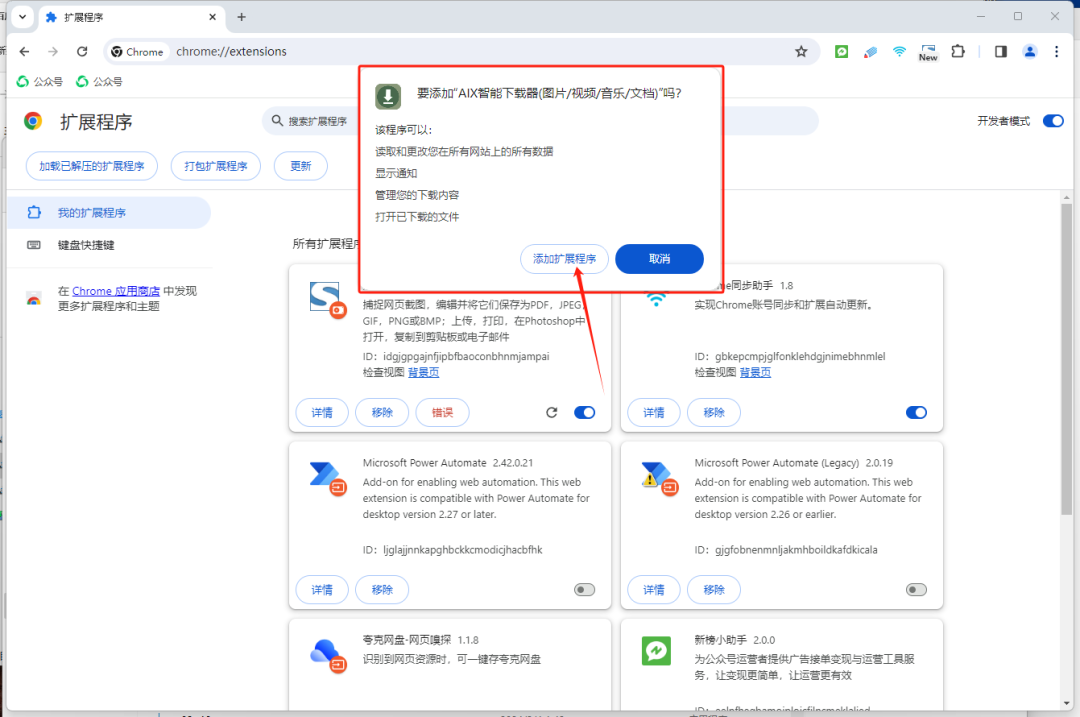1080x717 pixels.
Task: Click the Microsoft Power Automate 2.42.0.21 icon
Action: [327, 478]
